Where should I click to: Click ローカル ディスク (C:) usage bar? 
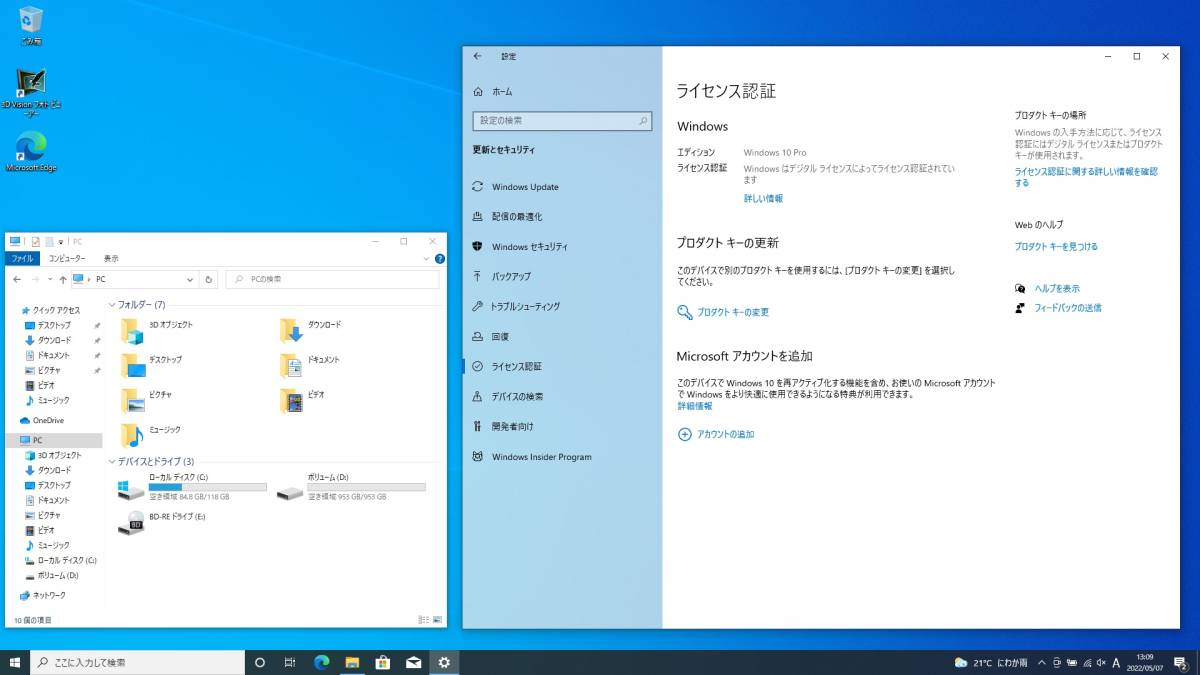pos(207,487)
